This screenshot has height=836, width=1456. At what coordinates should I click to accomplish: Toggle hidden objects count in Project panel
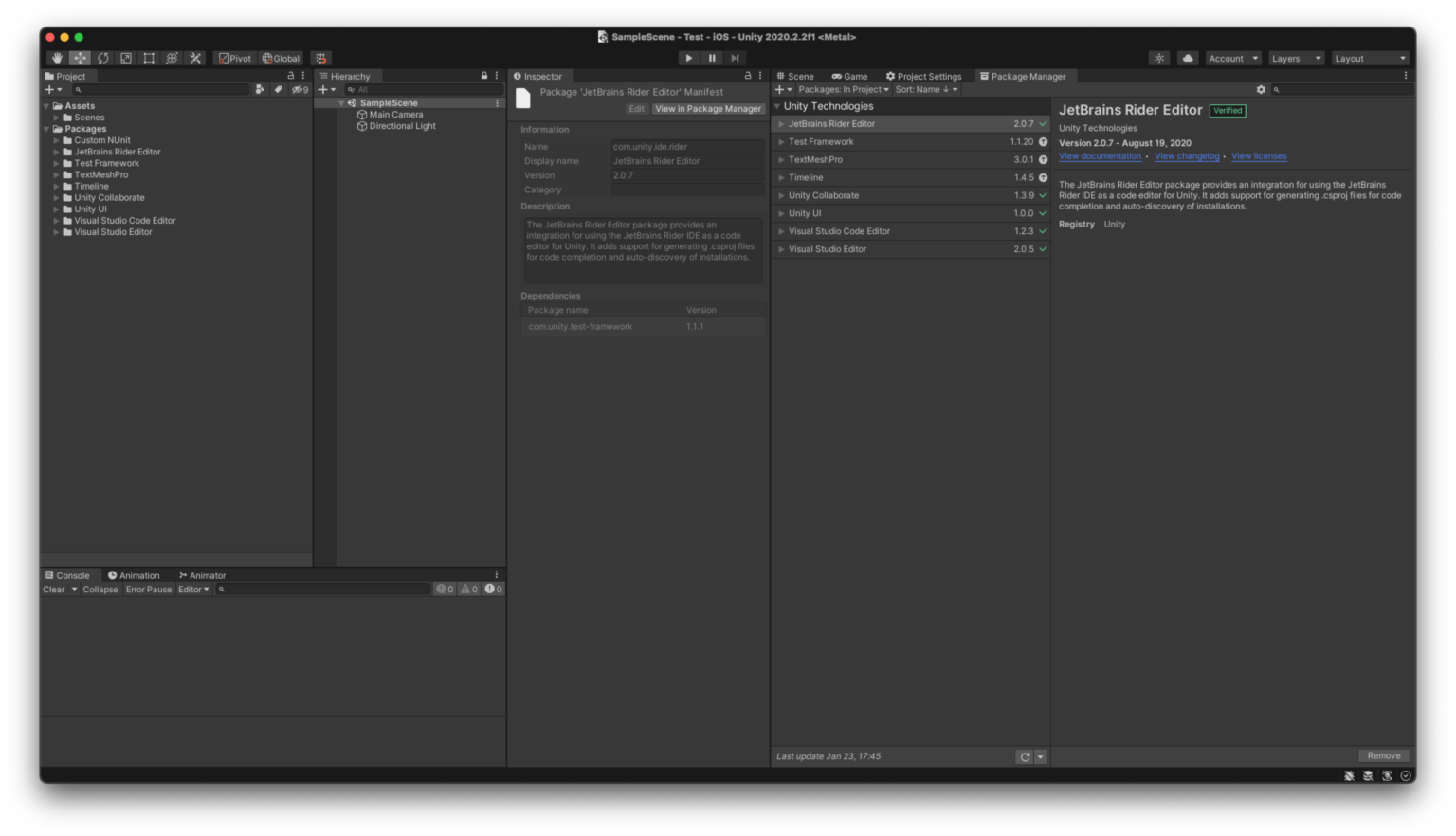tap(297, 89)
